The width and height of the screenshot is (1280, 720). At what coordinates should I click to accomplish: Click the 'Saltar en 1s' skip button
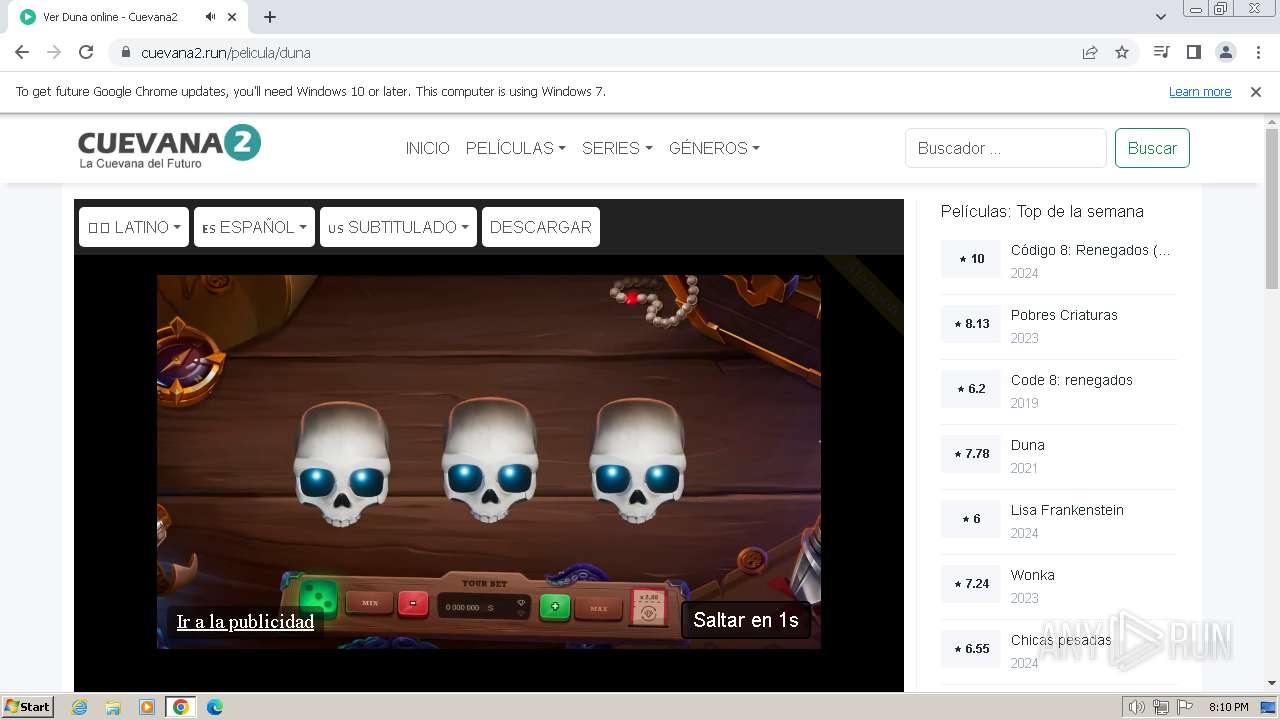[x=746, y=620]
